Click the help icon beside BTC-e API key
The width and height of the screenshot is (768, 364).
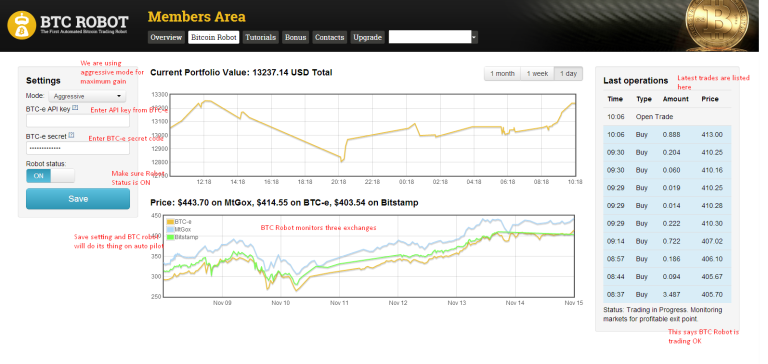tap(75, 108)
